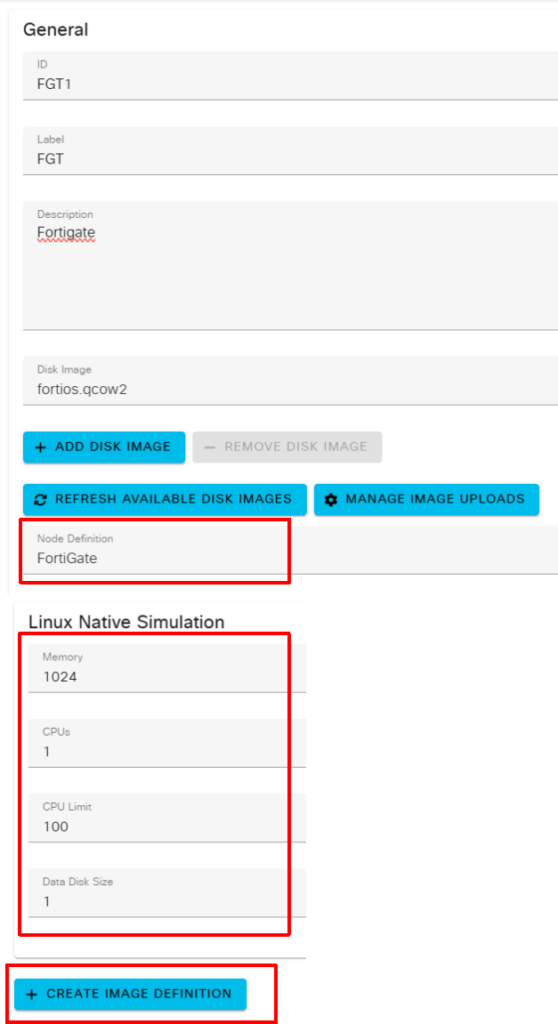
Task: Click the plus icon on Add Disk Image
Action: click(41, 447)
